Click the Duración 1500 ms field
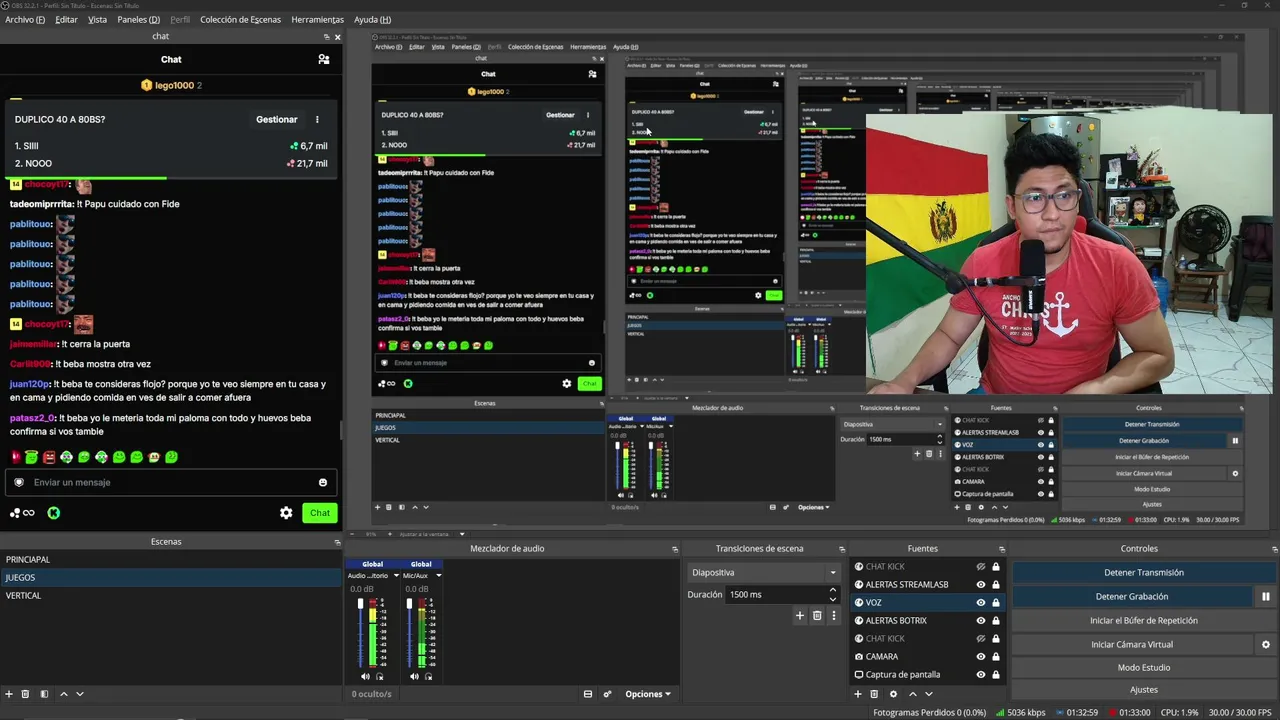Viewport: 1280px width, 720px height. pyautogui.click(x=776, y=594)
